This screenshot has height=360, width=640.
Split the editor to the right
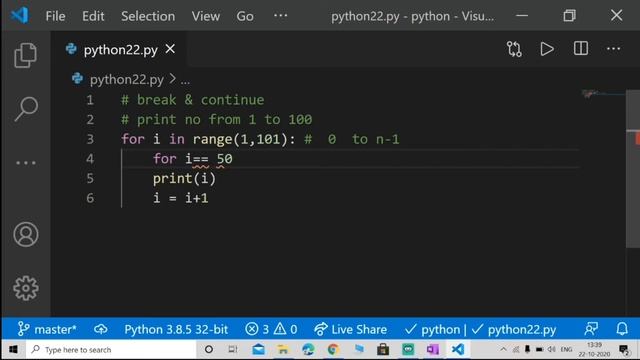(x=580, y=49)
